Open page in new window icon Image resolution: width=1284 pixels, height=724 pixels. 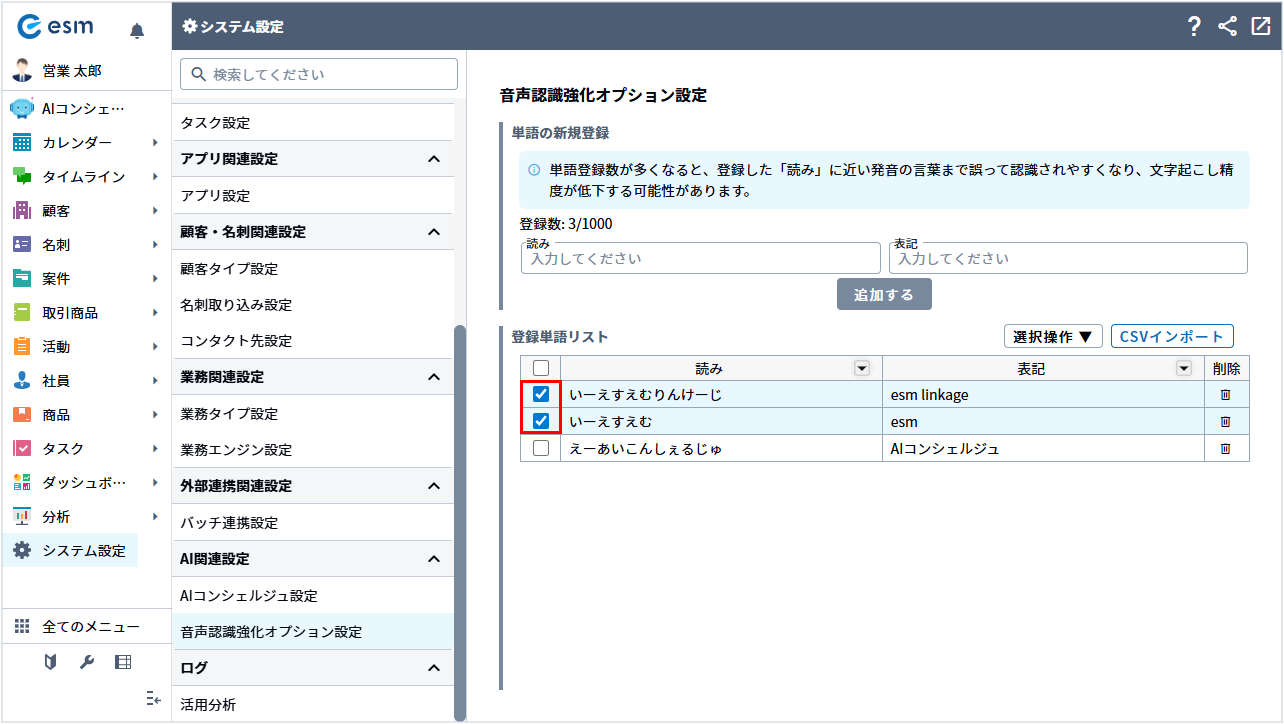[x=1260, y=27]
